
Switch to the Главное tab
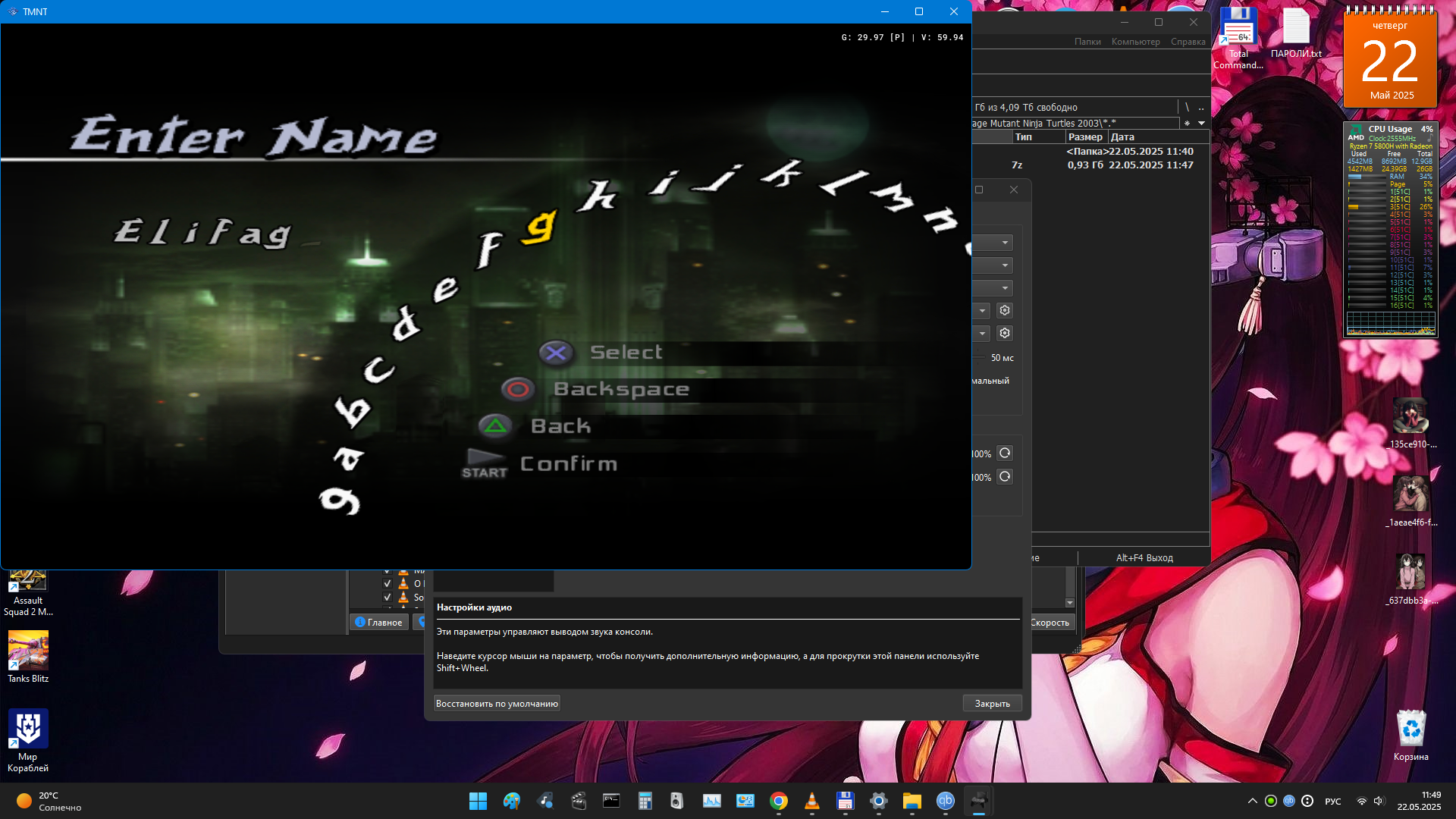point(379,623)
